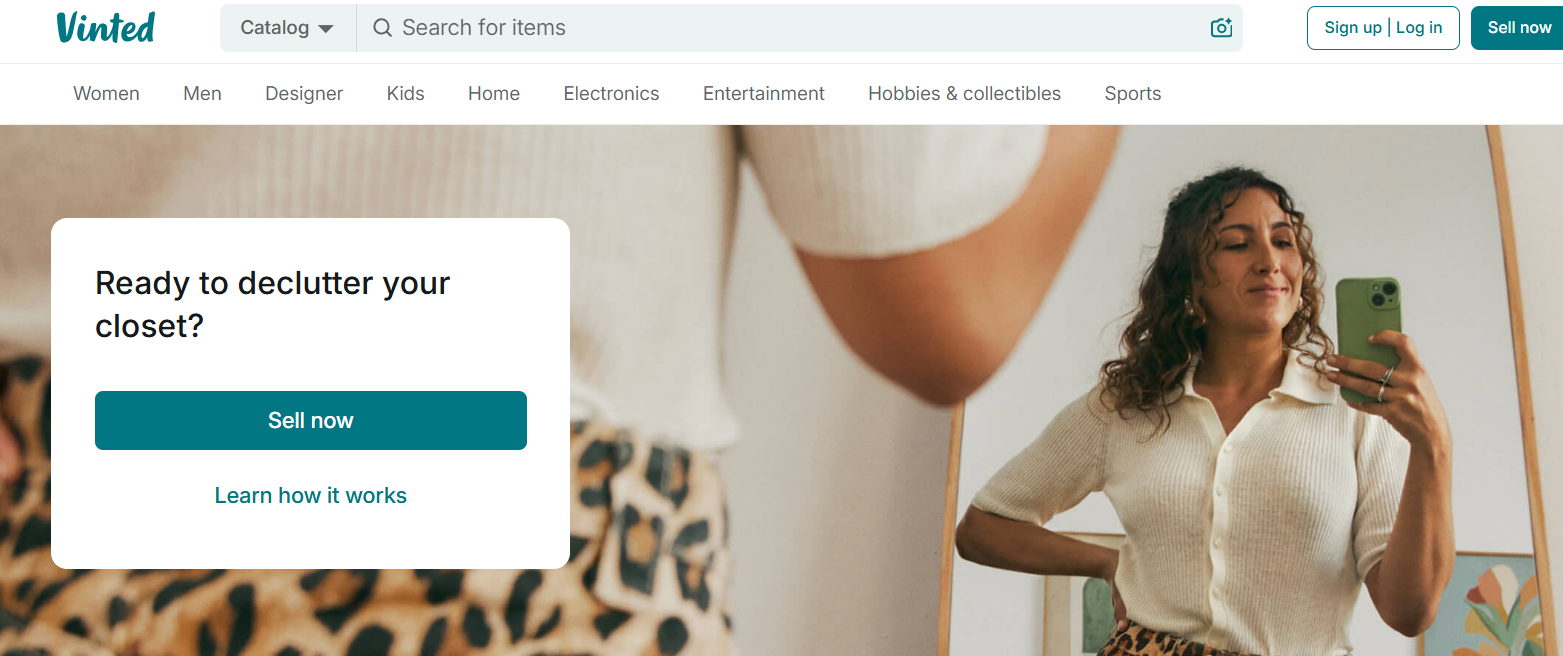Open the Entertainment category
This screenshot has width=1563, height=656.
(x=764, y=94)
